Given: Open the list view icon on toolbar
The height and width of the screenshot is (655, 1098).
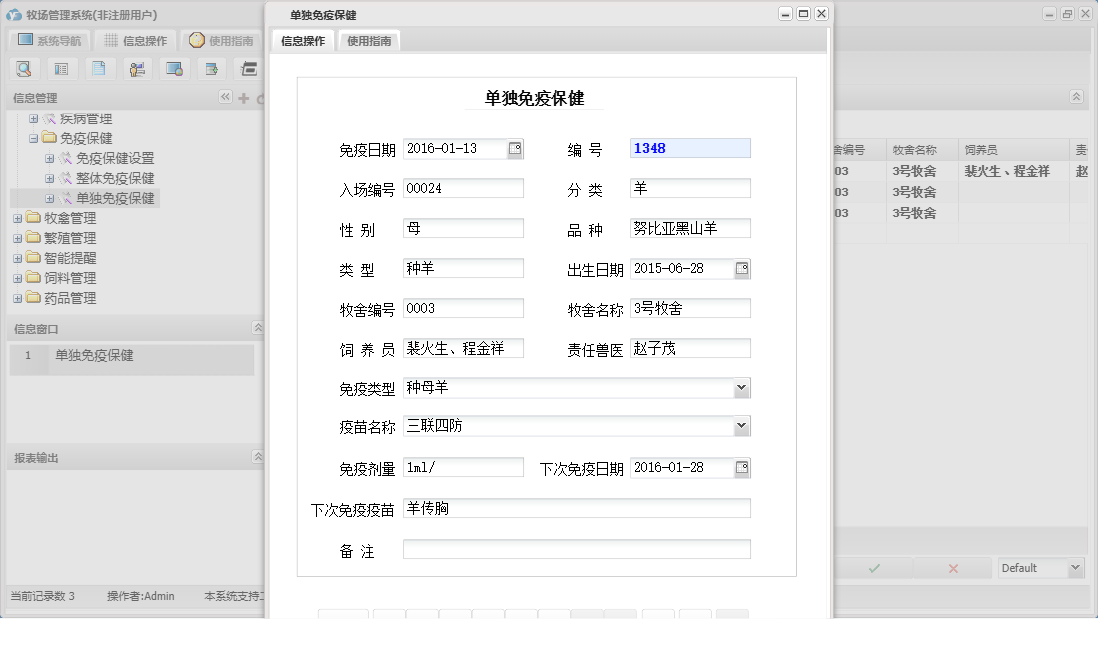Looking at the screenshot, I should (62, 68).
